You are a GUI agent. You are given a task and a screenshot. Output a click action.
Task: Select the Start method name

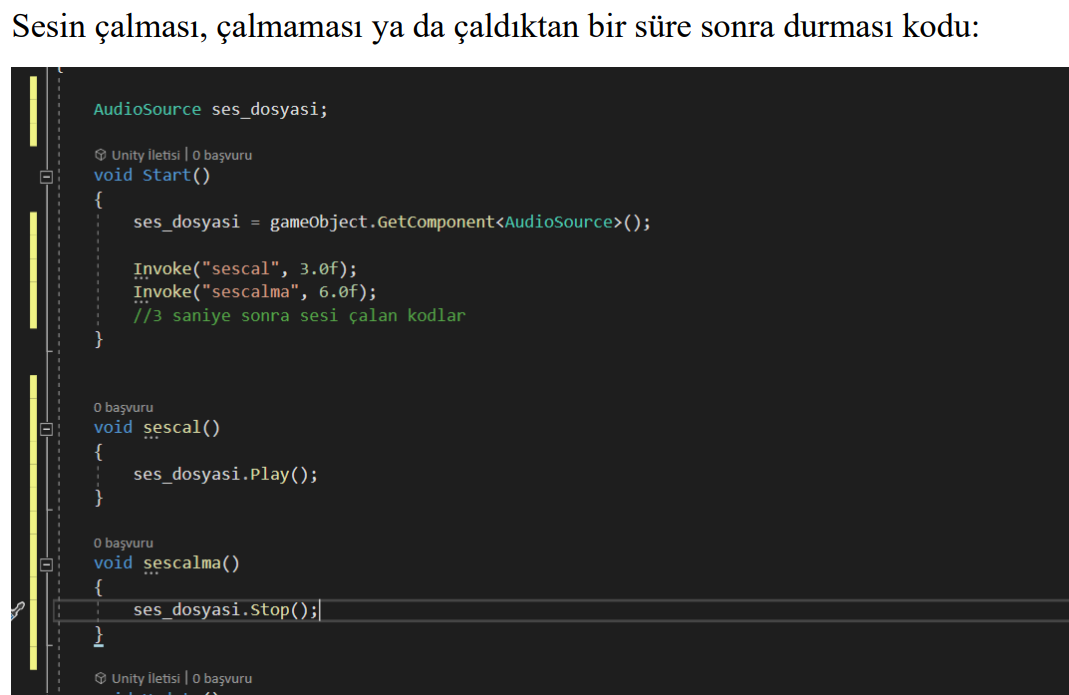pyautogui.click(x=167, y=175)
